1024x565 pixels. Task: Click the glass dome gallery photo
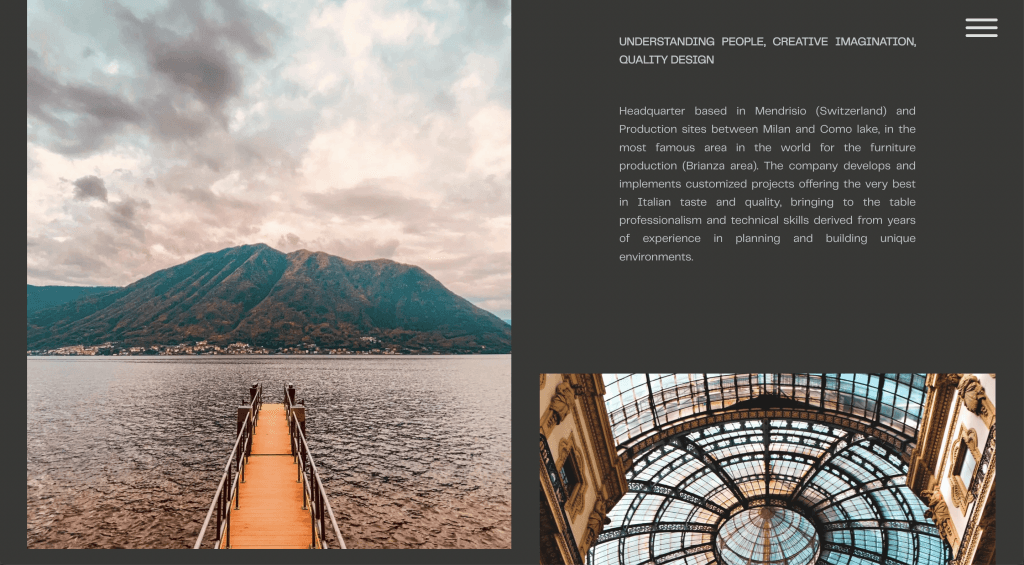click(767, 469)
